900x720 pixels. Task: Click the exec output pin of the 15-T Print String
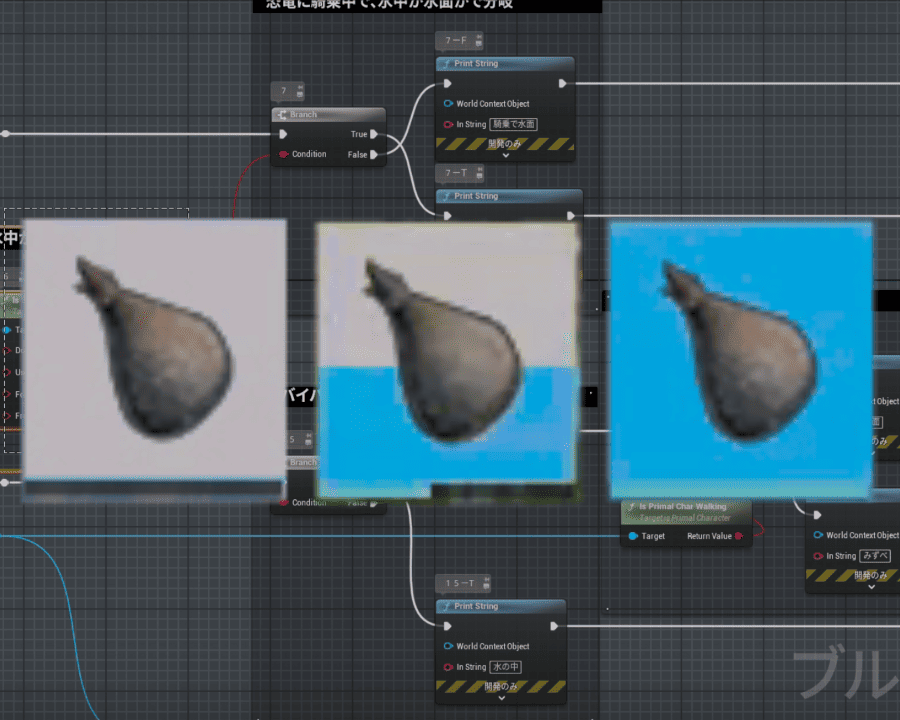[x=554, y=626]
